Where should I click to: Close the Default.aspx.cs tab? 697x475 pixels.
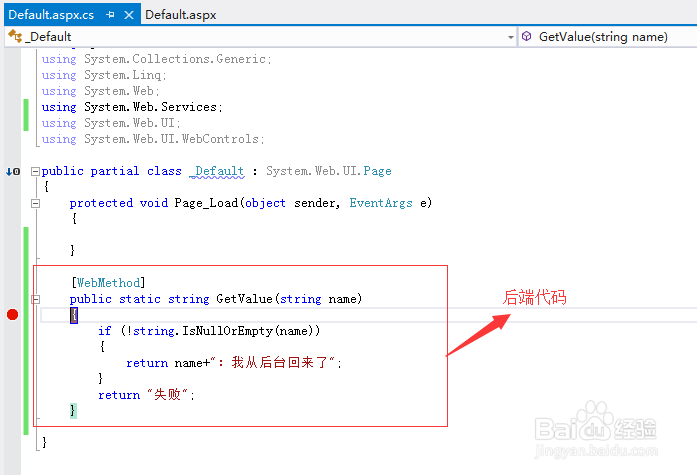pyautogui.click(x=129, y=15)
